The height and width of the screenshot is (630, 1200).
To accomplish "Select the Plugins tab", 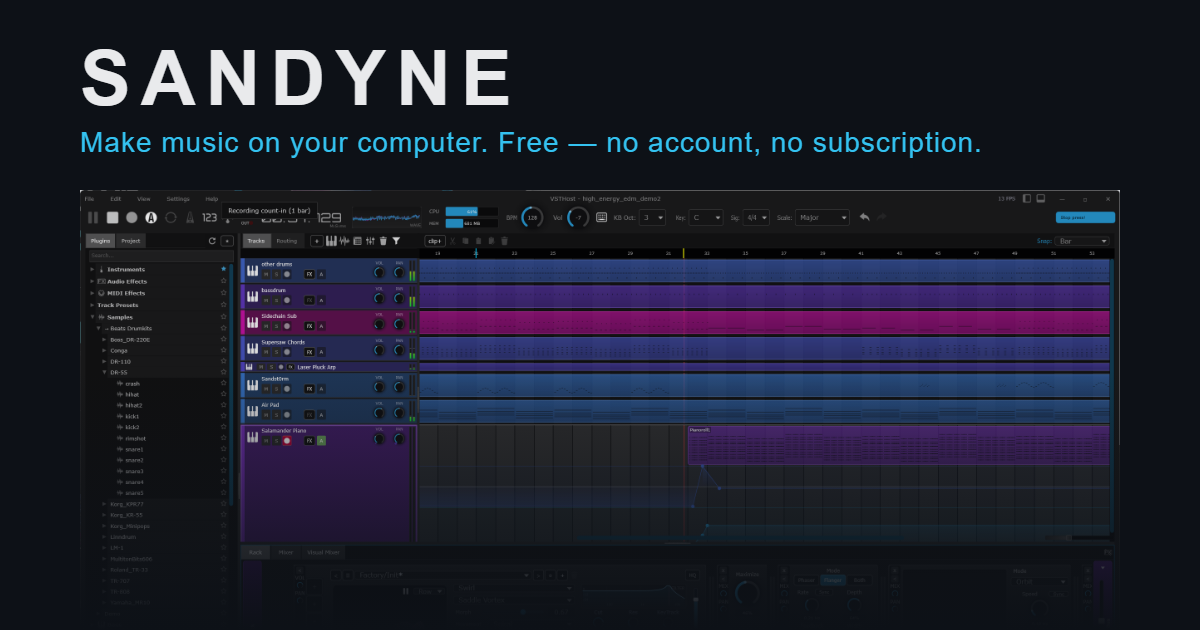I will click(x=100, y=241).
